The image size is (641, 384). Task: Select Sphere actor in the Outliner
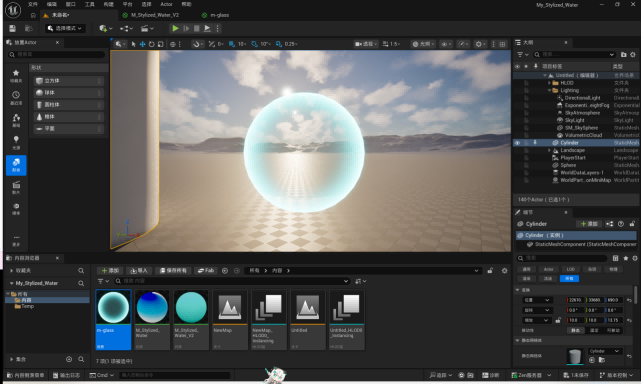568,165
